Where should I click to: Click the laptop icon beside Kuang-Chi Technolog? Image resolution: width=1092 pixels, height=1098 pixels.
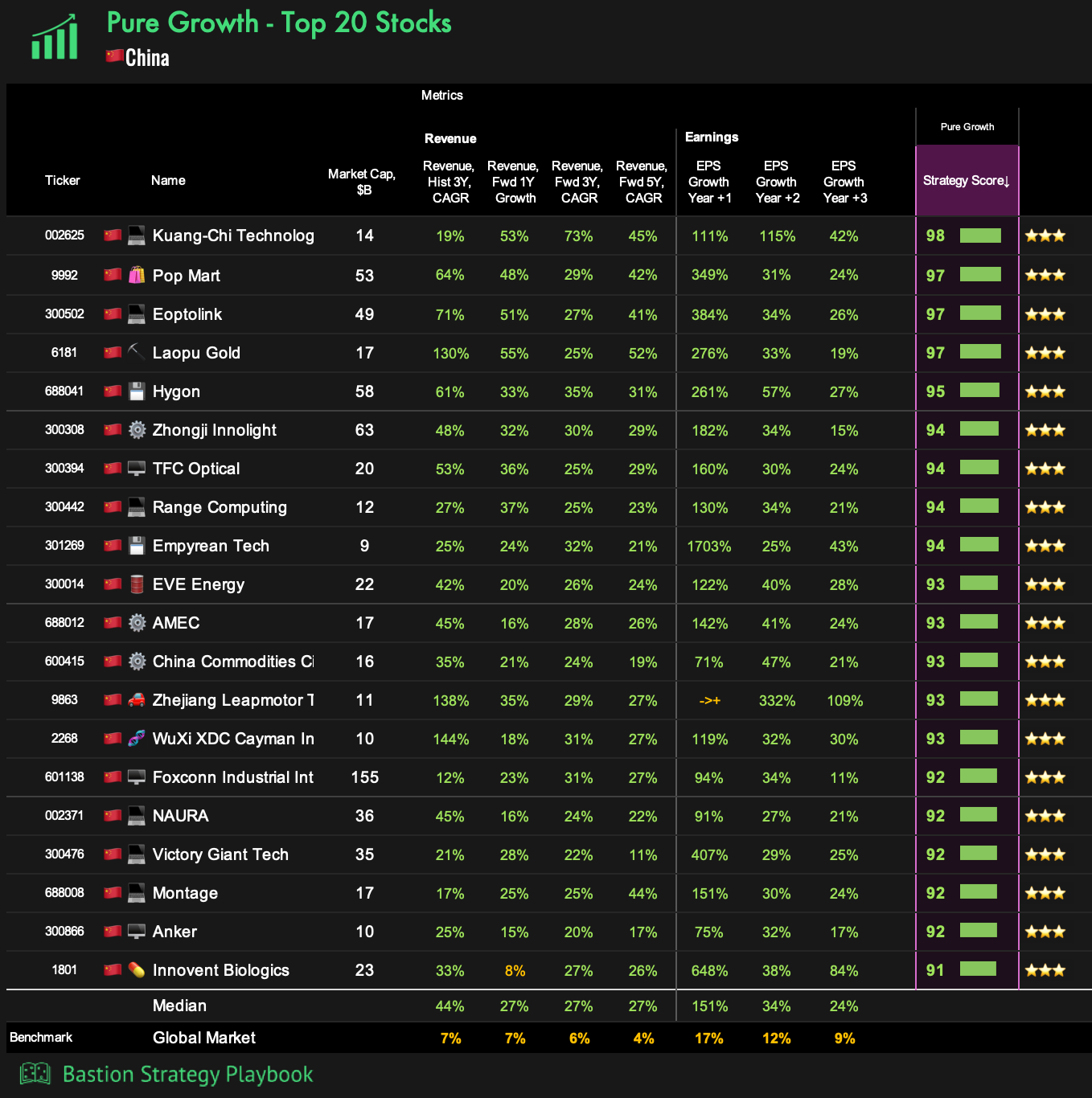137,236
